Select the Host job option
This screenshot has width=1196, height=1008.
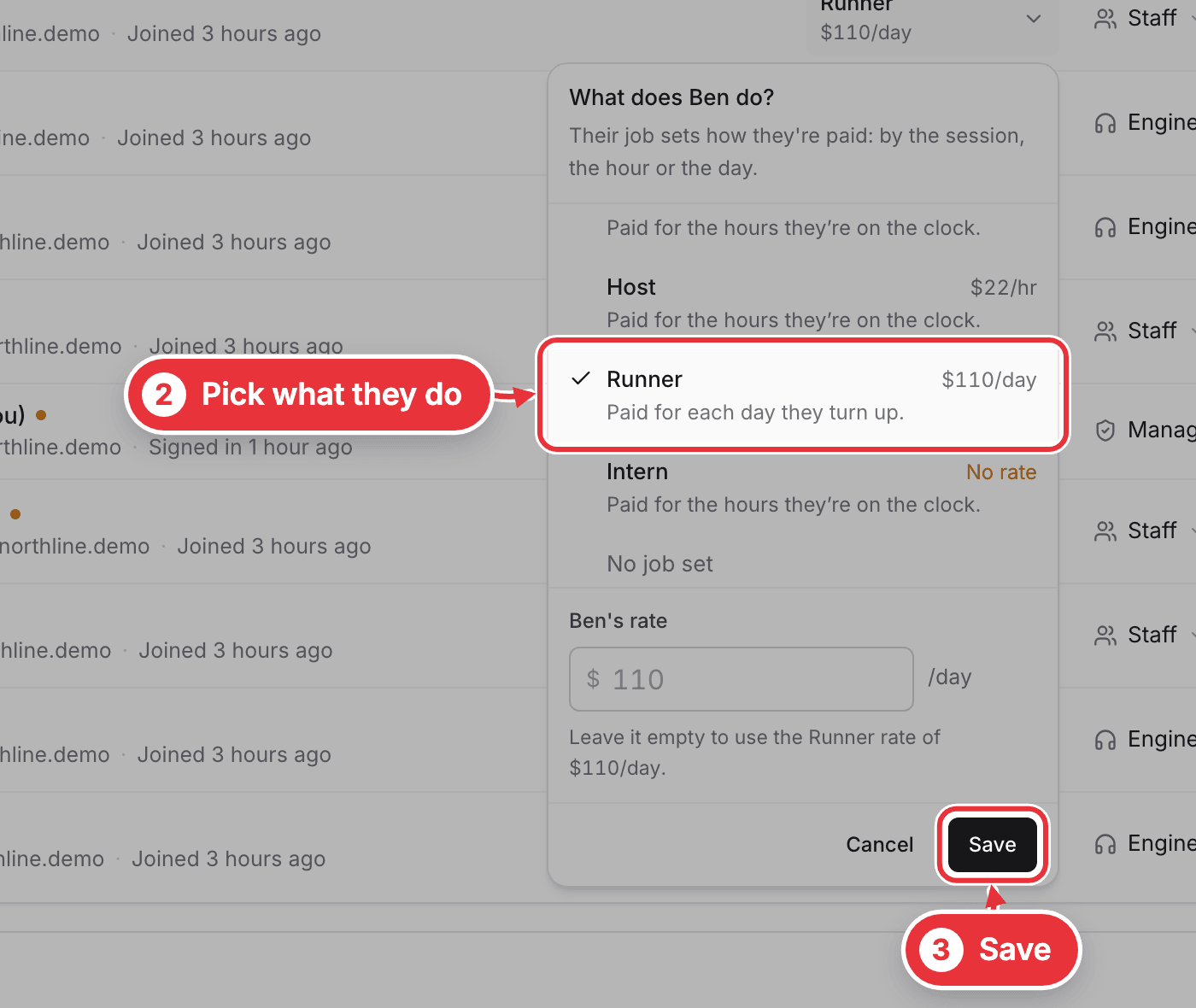click(x=803, y=303)
